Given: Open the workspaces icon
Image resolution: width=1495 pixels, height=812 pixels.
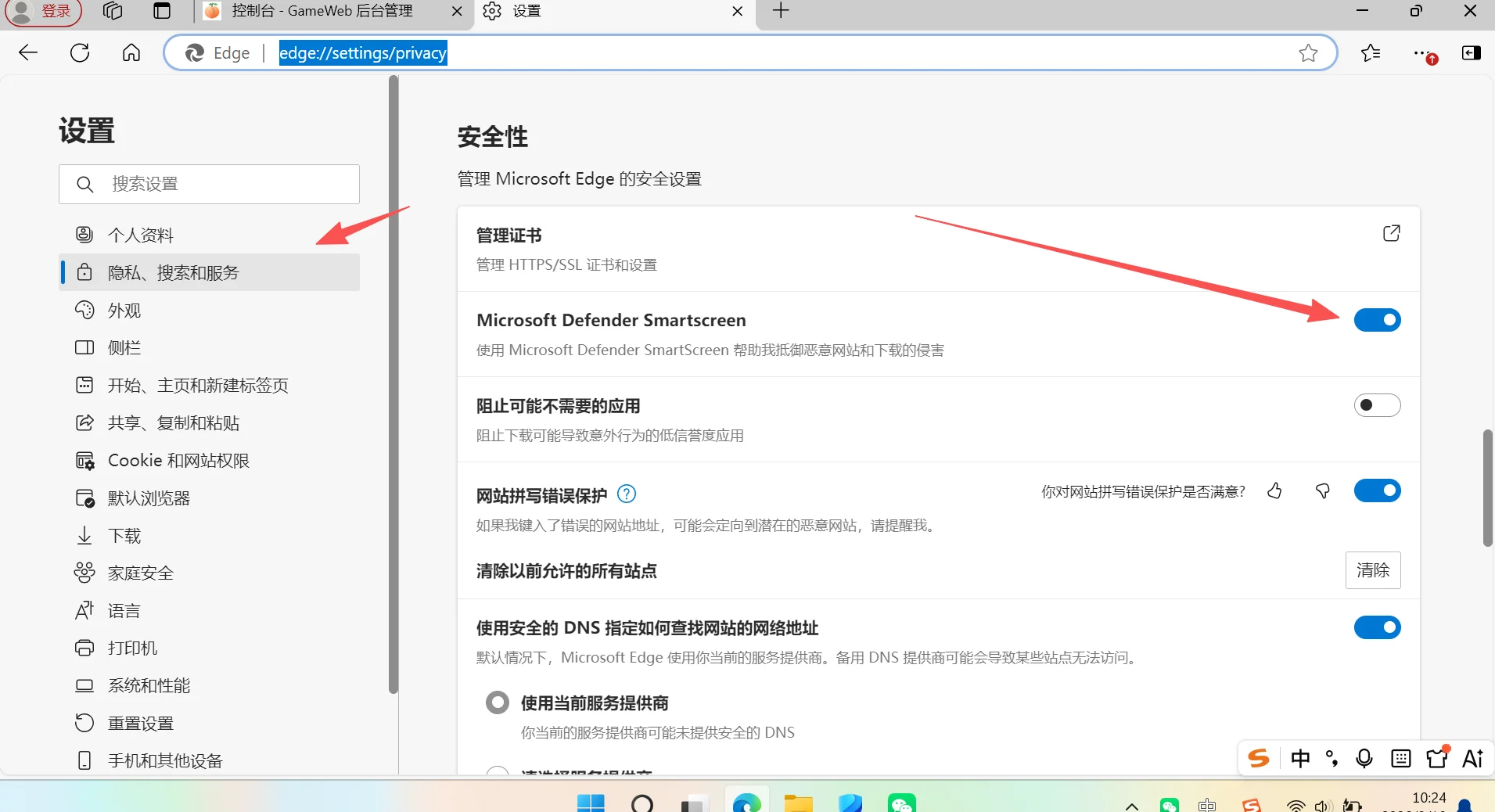Looking at the screenshot, I should click(113, 11).
